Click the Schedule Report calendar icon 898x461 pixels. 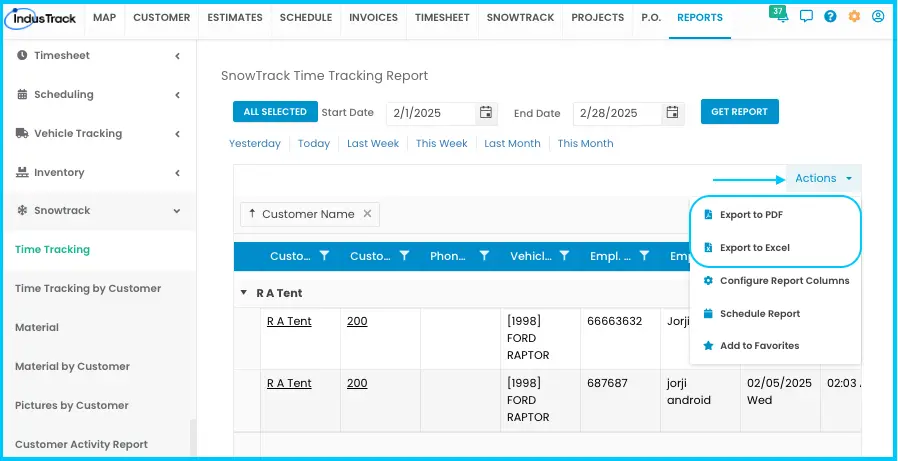point(708,313)
